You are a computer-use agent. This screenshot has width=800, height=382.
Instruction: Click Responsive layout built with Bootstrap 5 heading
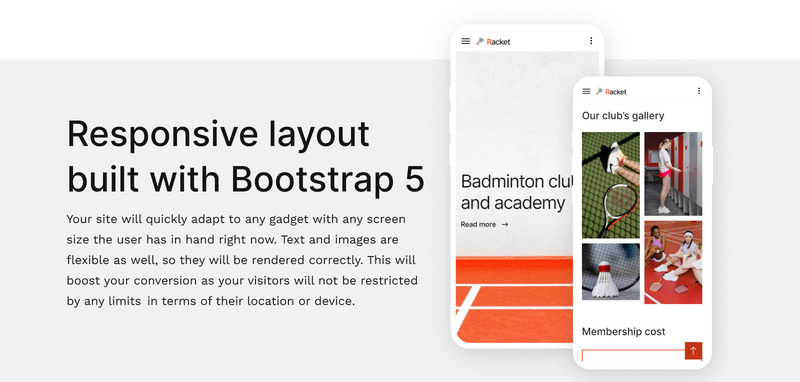[x=245, y=157]
